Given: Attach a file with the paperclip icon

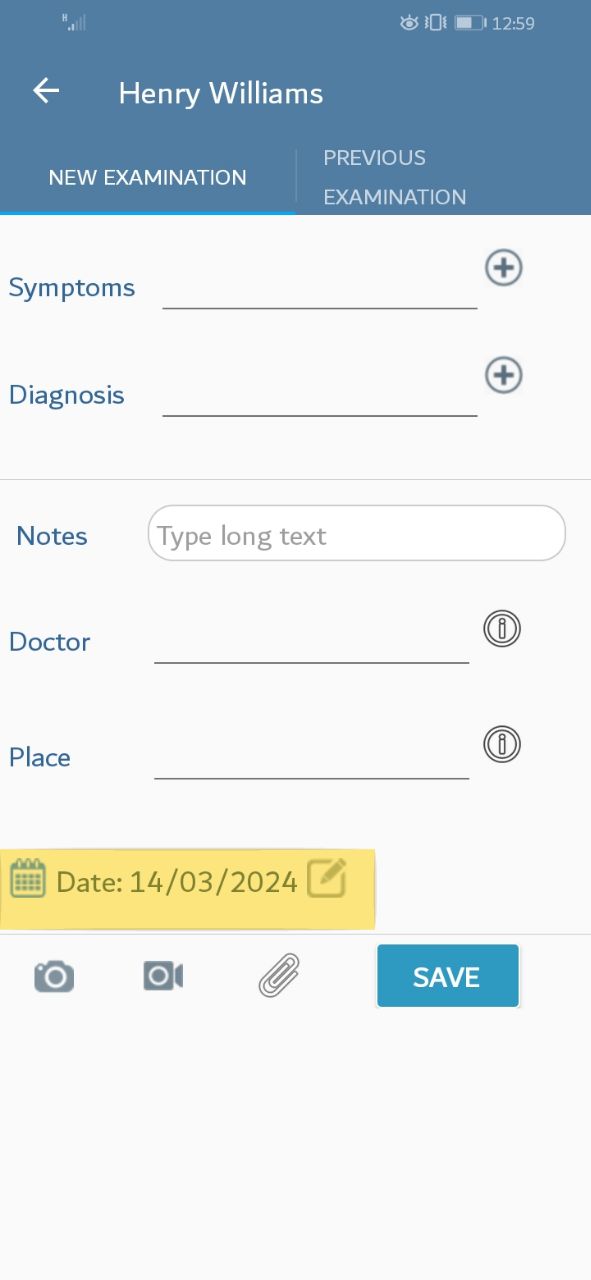Looking at the screenshot, I should coord(279,976).
